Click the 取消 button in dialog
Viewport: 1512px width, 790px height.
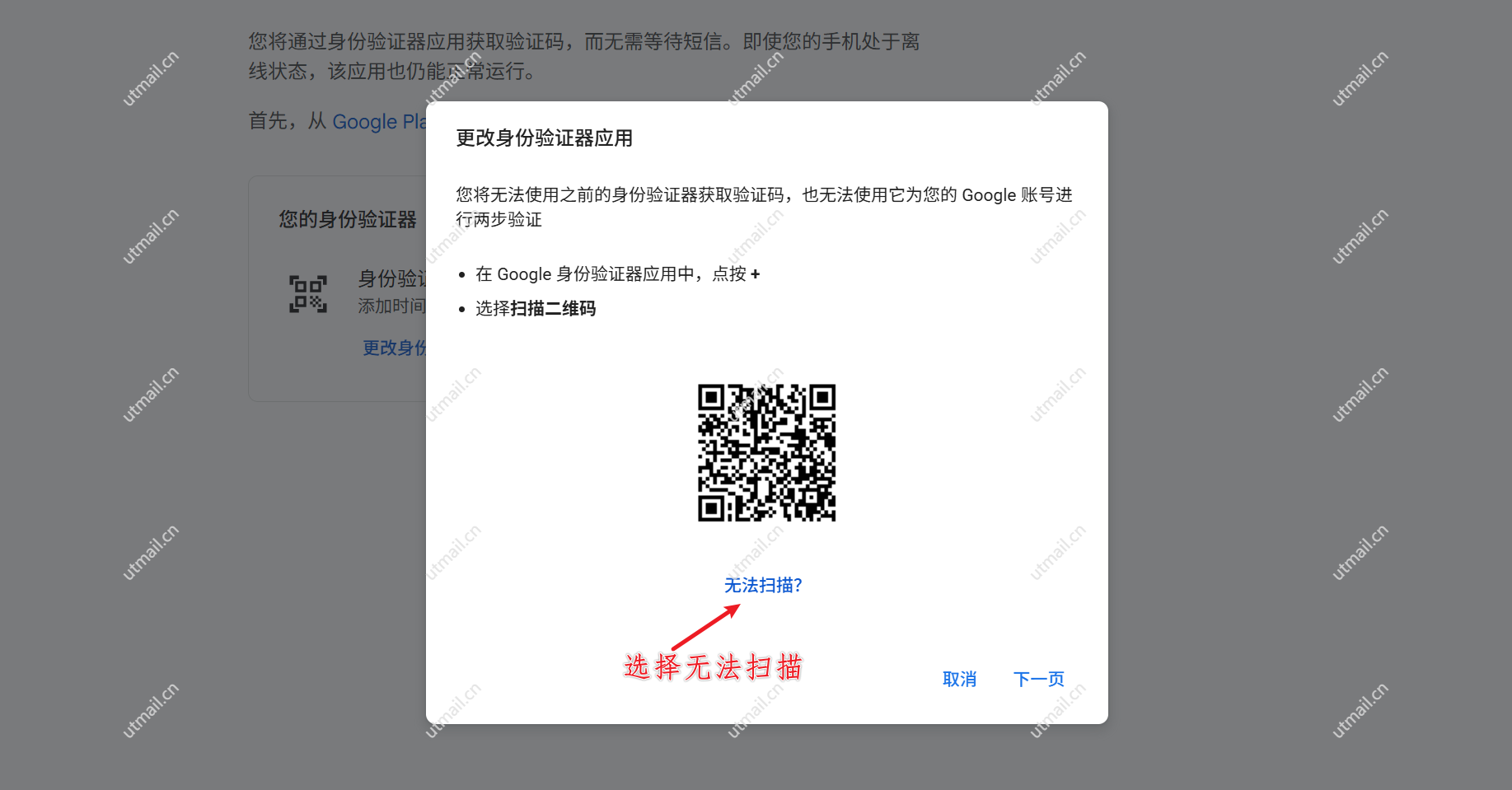(x=959, y=679)
